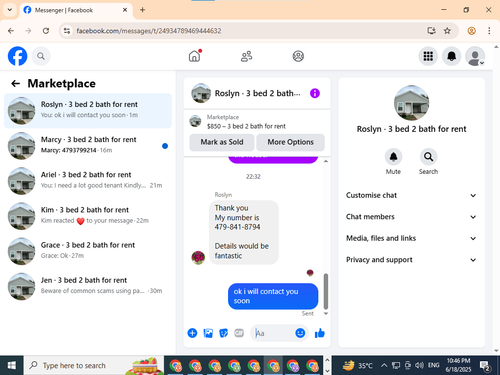
Task: Send a thumbs-up like
Action: coord(319,333)
